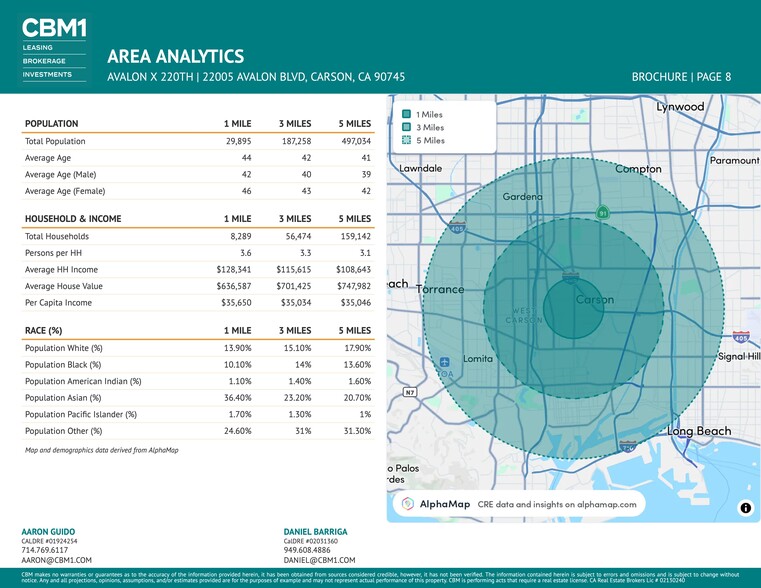This screenshot has height=588, width=761.
Task: Select the Long Beach map label
Action: coord(699,431)
